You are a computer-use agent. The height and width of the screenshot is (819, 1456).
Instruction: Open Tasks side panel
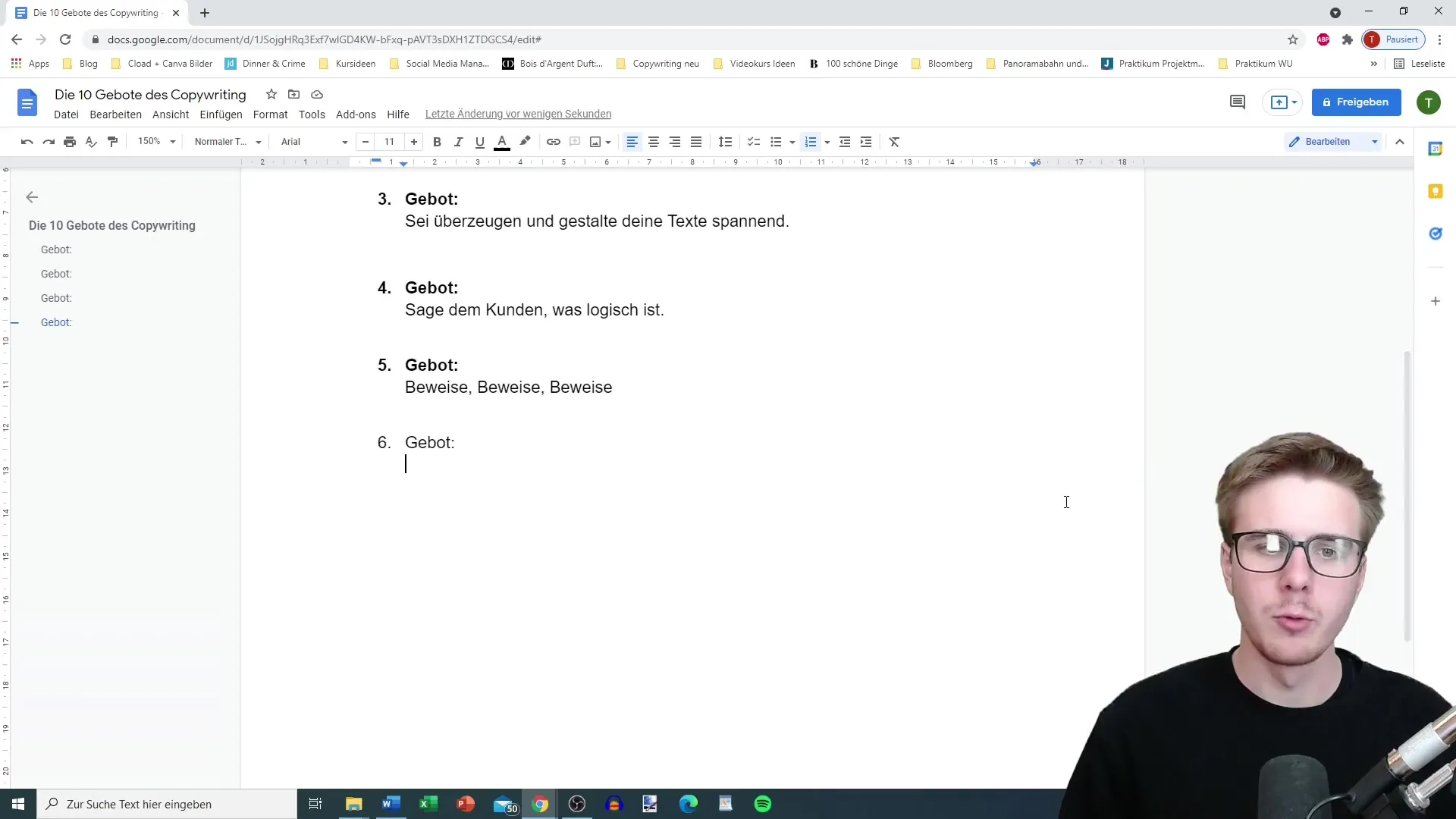click(x=1435, y=234)
